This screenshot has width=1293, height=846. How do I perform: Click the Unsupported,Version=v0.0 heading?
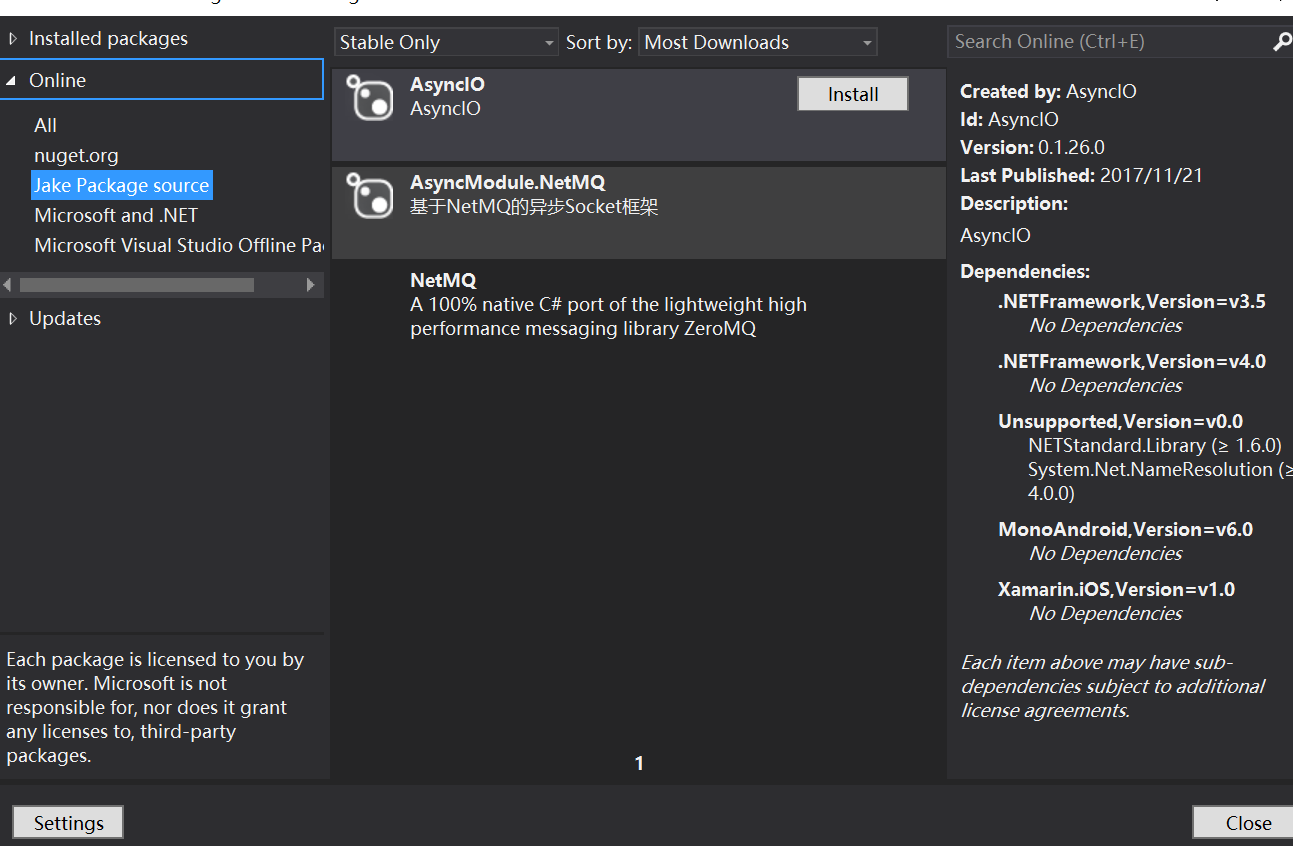[x=1120, y=422]
